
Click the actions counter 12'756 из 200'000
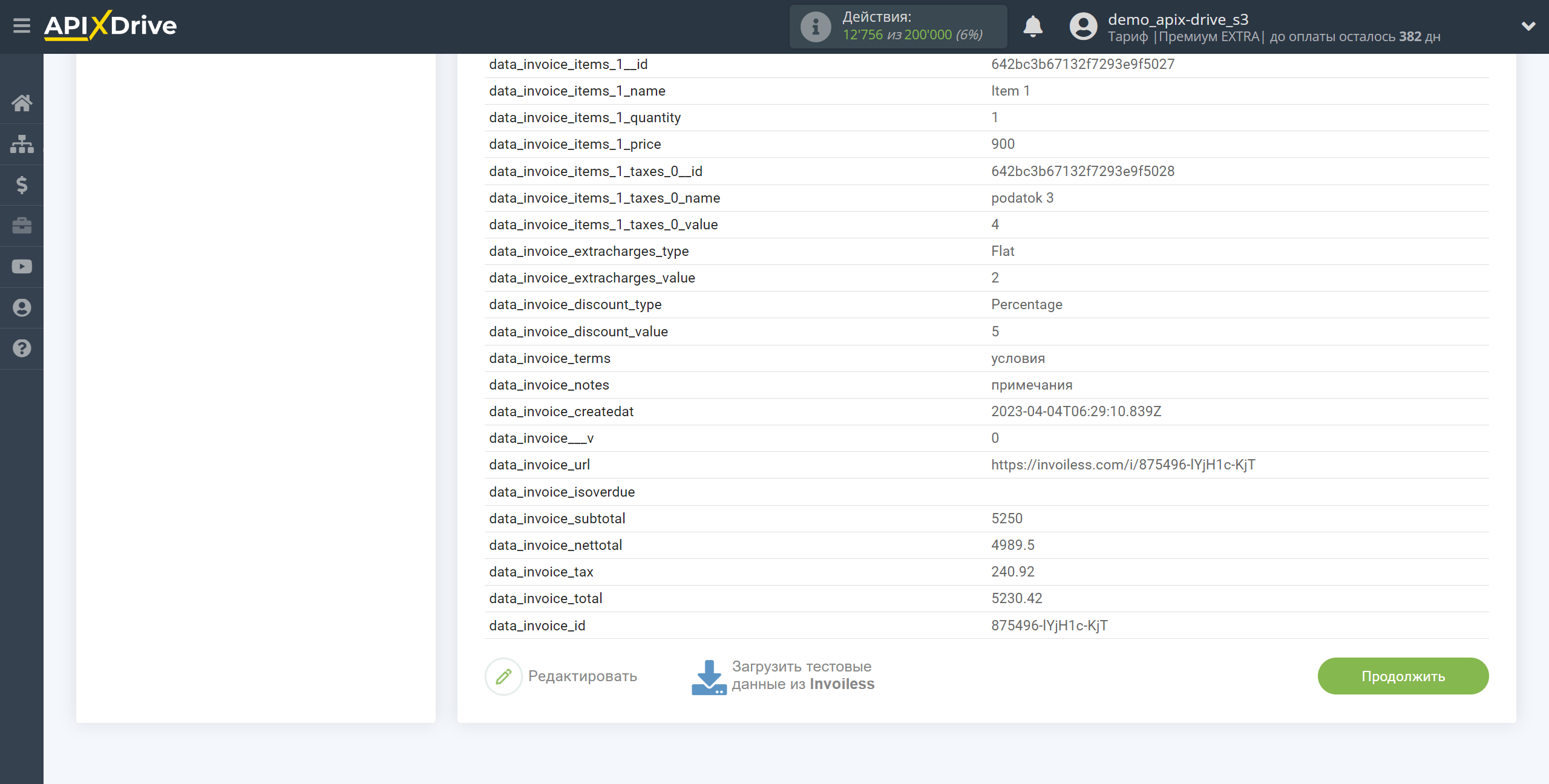(912, 35)
